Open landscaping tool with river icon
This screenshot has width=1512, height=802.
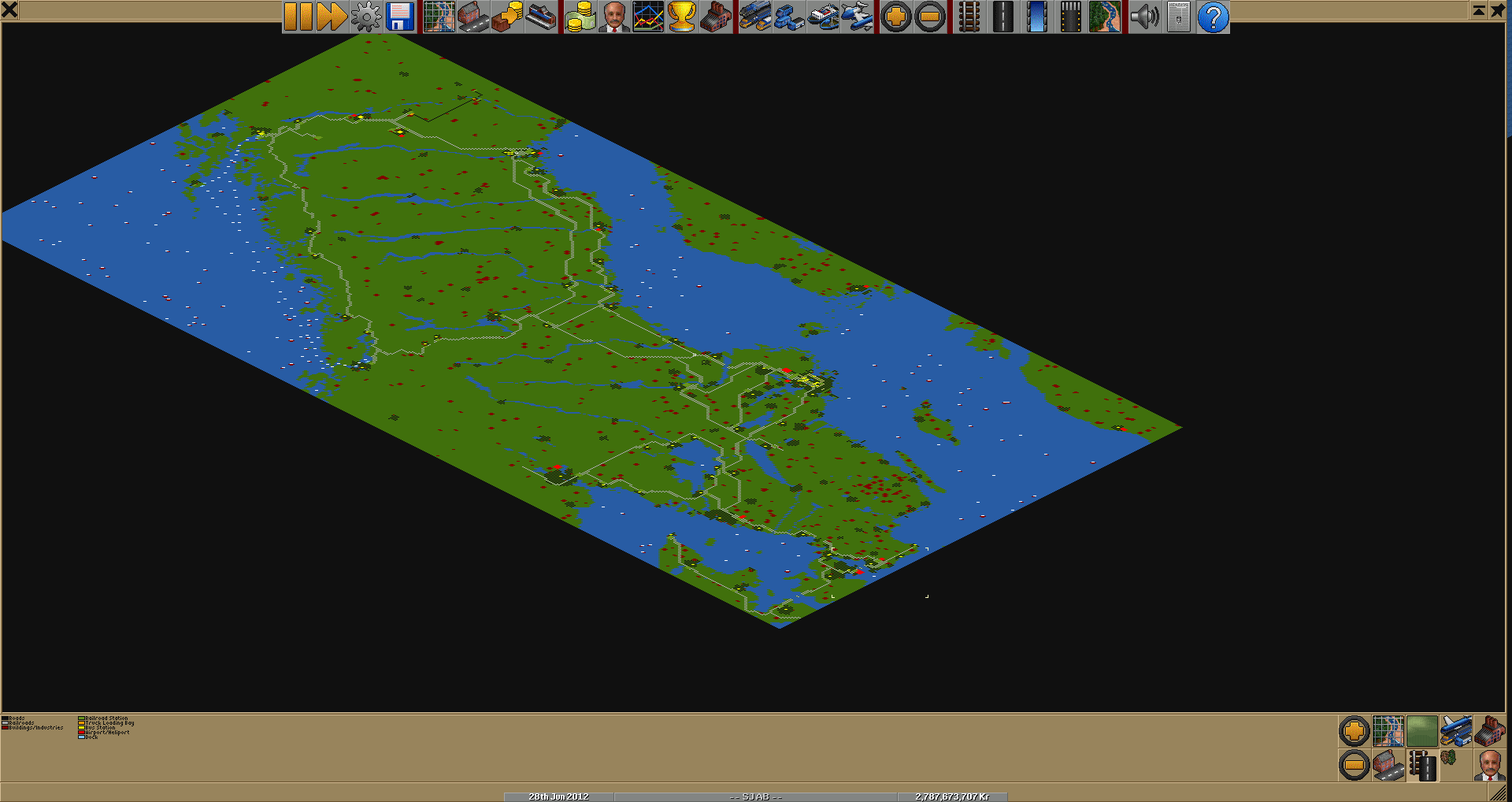[x=1105, y=17]
